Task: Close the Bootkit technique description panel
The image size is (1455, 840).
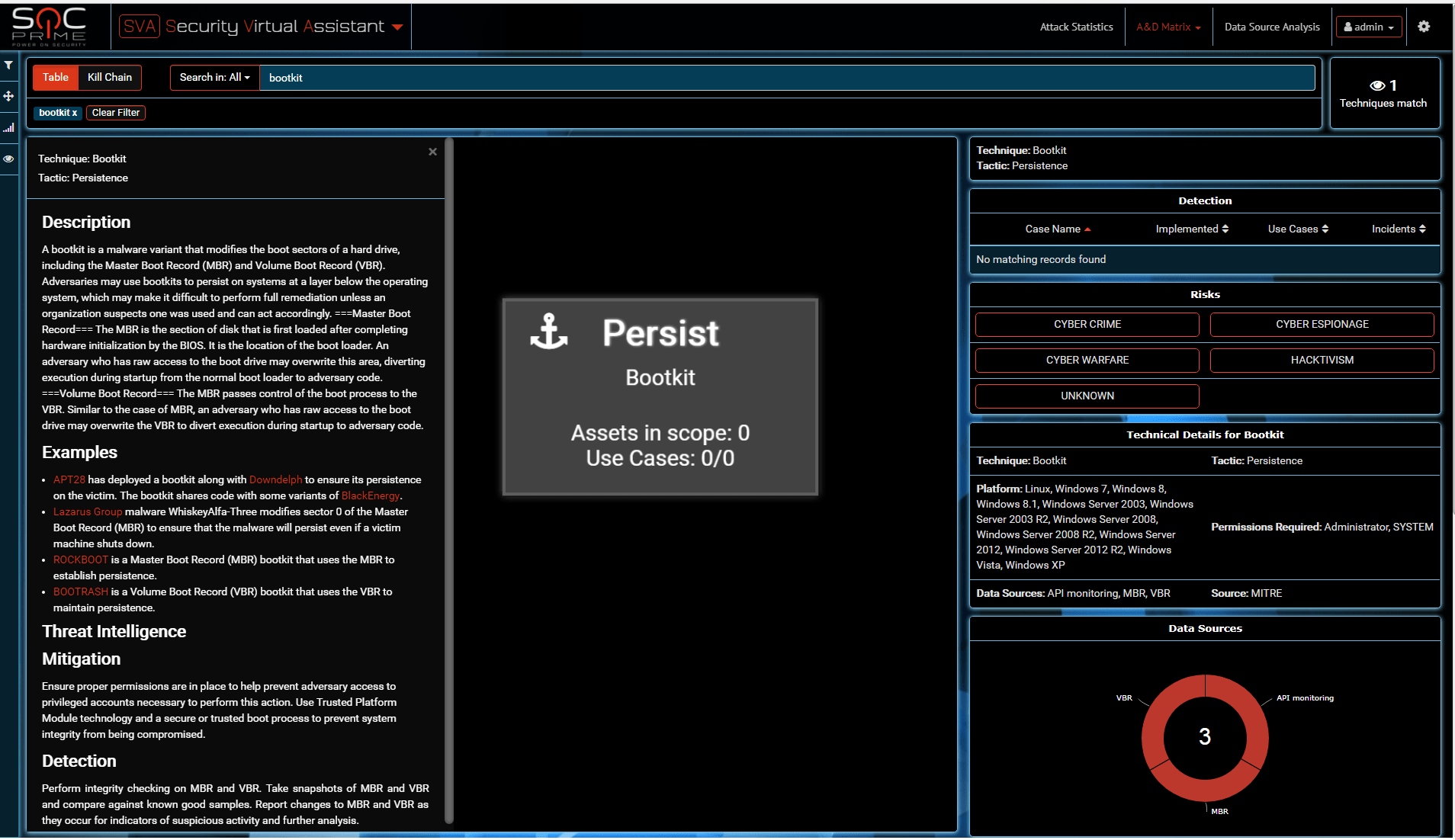Action: (432, 152)
